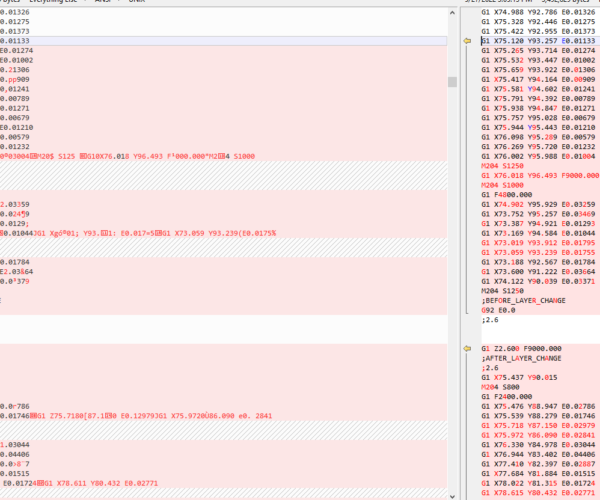Screen dimensions: 600x500
Task: Select the ;BEFORE_LAYER_CHANGE line in right pane
Action: coord(521,299)
